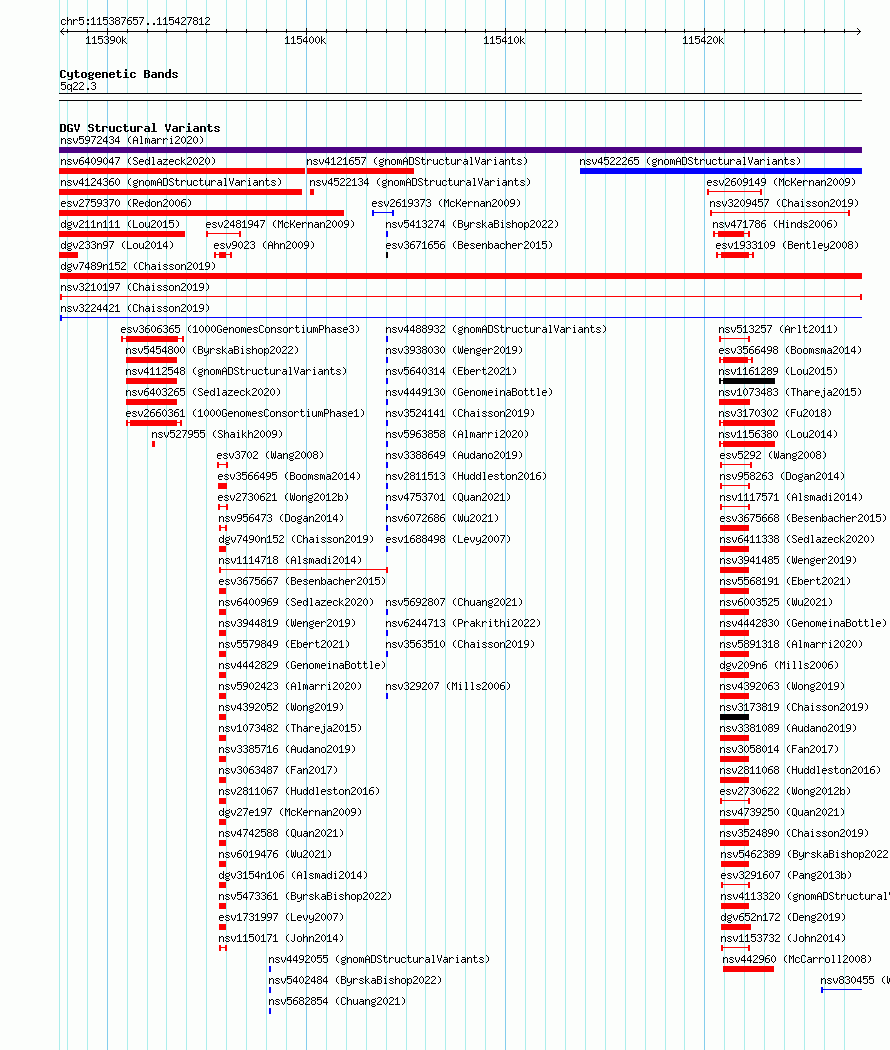Open nsv527955 (Shaikh2009) variant
890x1050 pixels.
point(217,435)
